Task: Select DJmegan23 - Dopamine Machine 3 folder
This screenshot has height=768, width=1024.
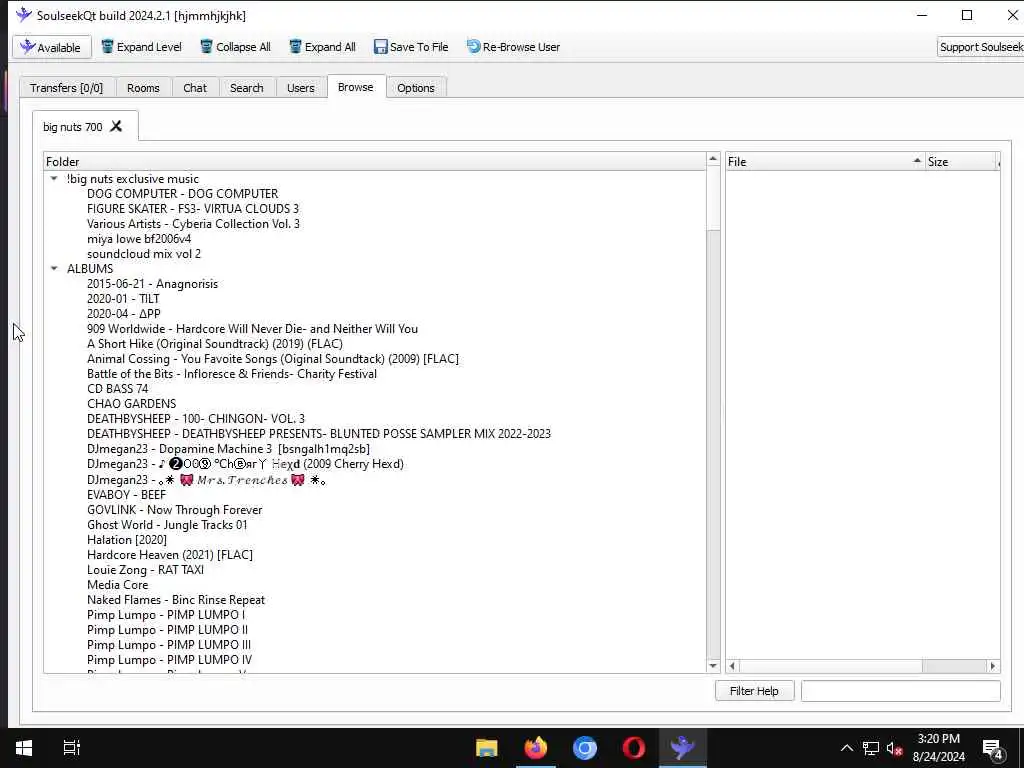Action: click(x=229, y=449)
